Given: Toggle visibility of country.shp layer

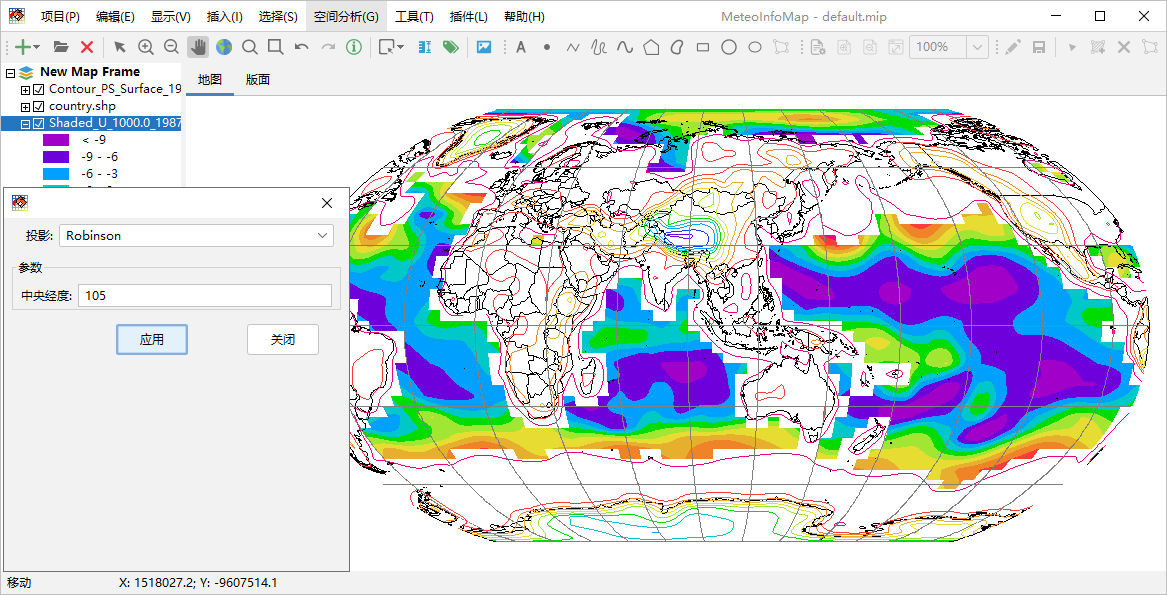Looking at the screenshot, I should (x=39, y=106).
